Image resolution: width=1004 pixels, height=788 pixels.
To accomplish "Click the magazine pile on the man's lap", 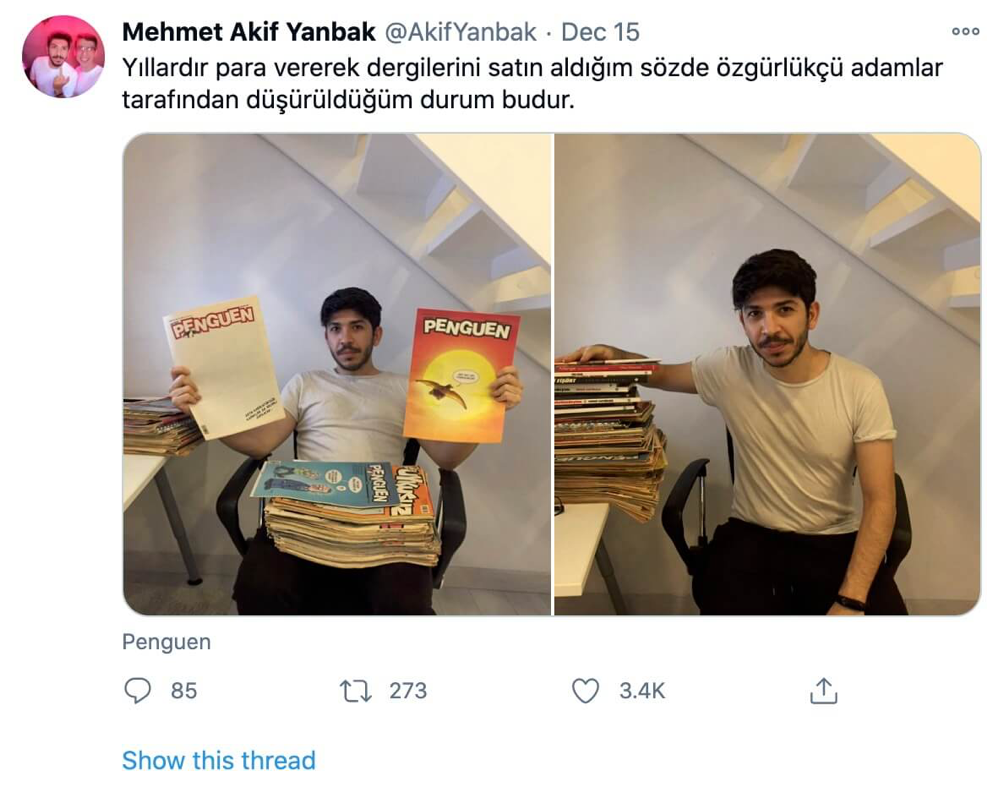I will 351,513.
